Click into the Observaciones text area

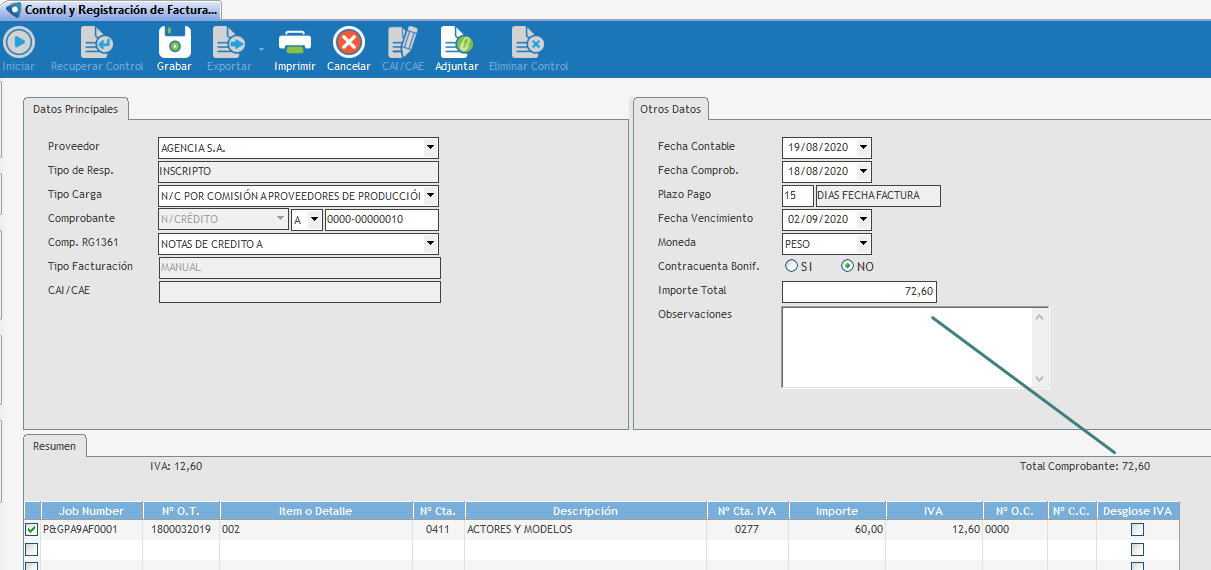pos(906,347)
